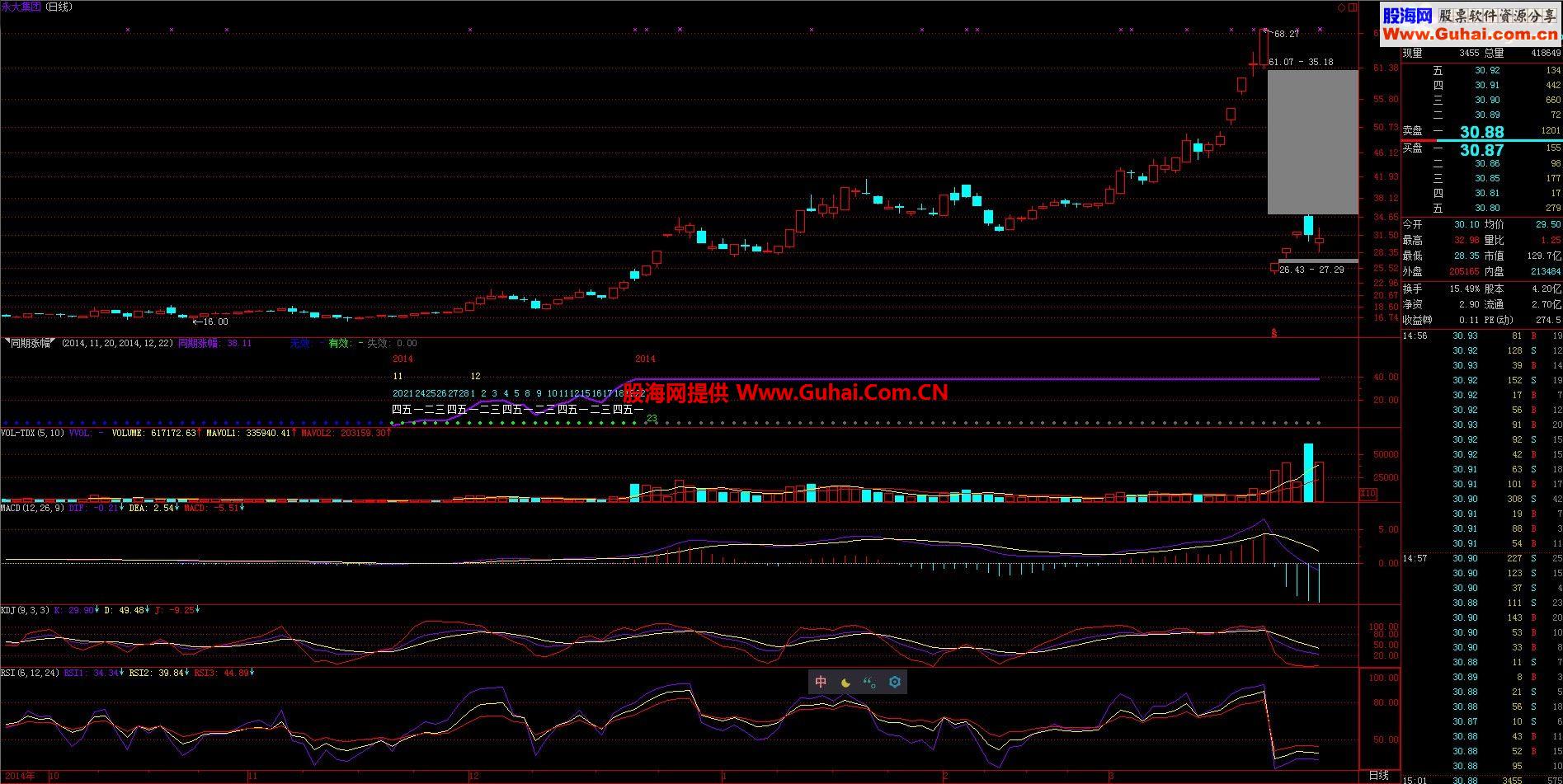Click the 内盘 value 213484
Viewport: 1563px width, 784px height.
tap(1545, 271)
